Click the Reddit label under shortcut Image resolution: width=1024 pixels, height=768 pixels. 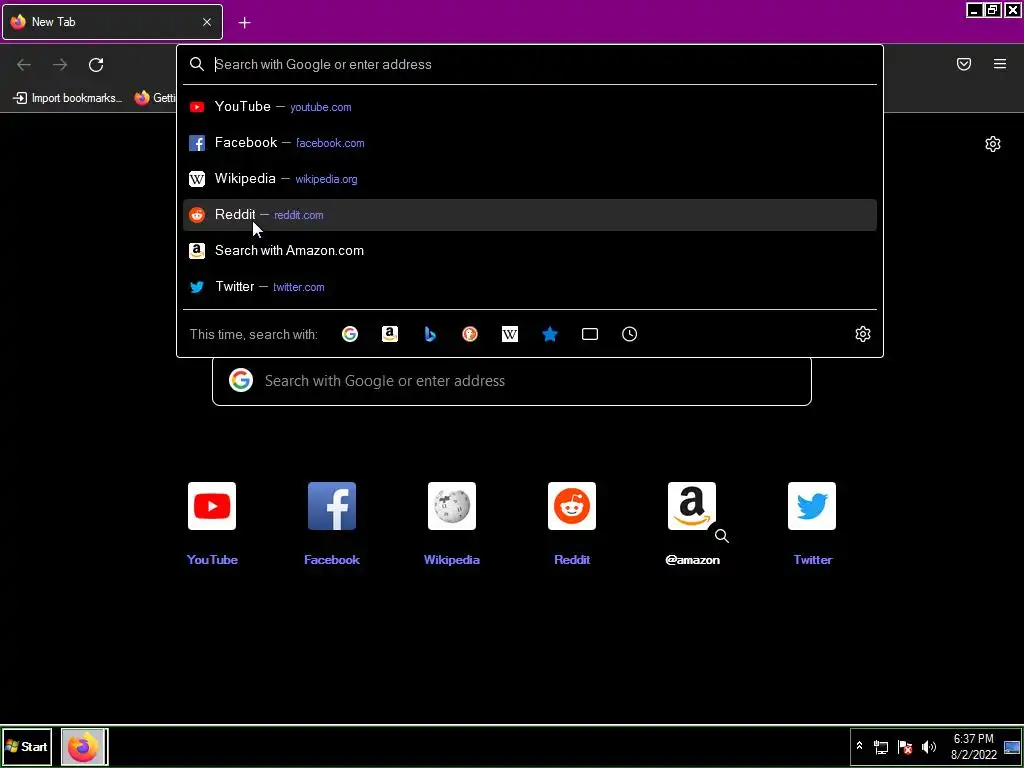point(572,560)
